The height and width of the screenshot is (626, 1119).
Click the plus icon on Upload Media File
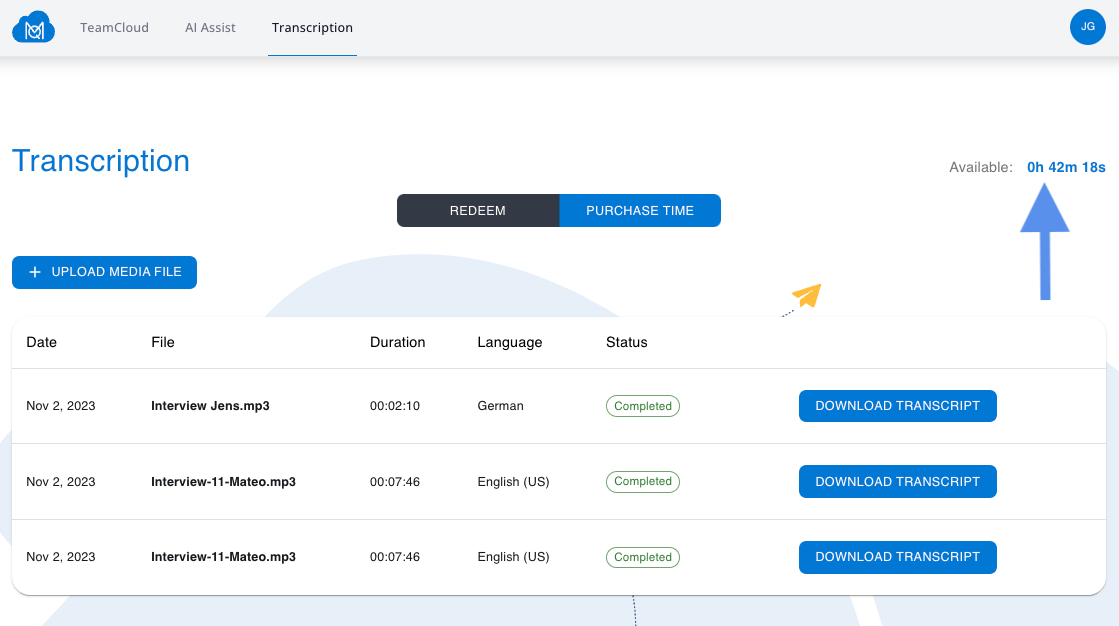point(34,272)
